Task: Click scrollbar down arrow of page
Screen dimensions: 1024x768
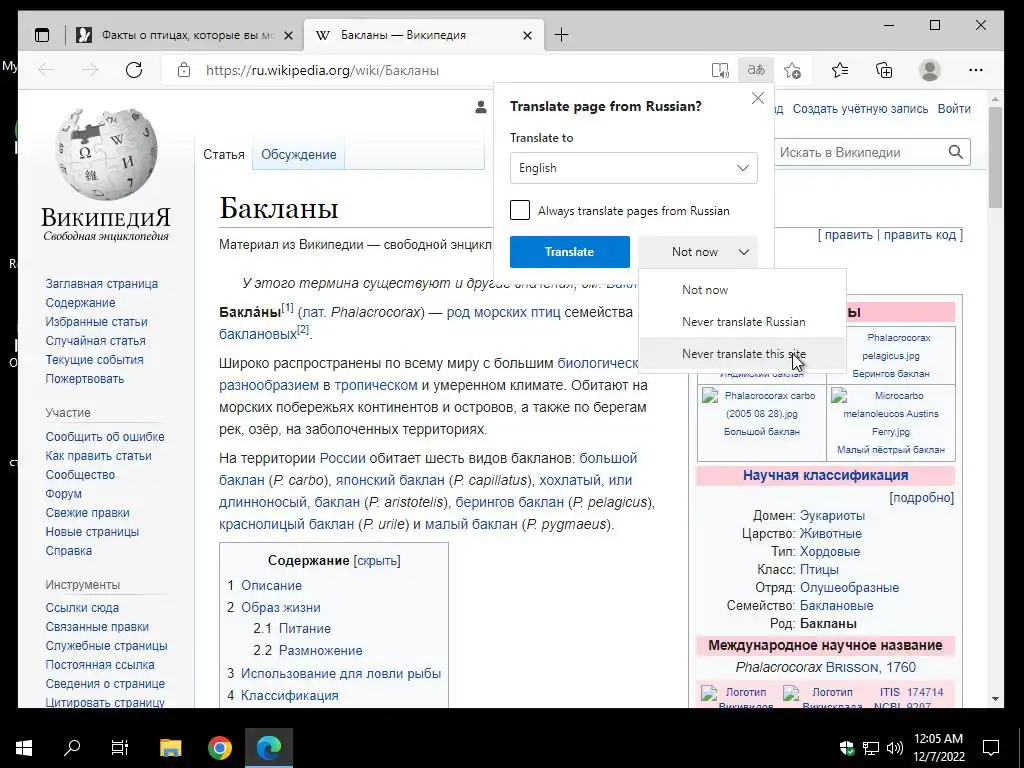Action: (x=995, y=699)
